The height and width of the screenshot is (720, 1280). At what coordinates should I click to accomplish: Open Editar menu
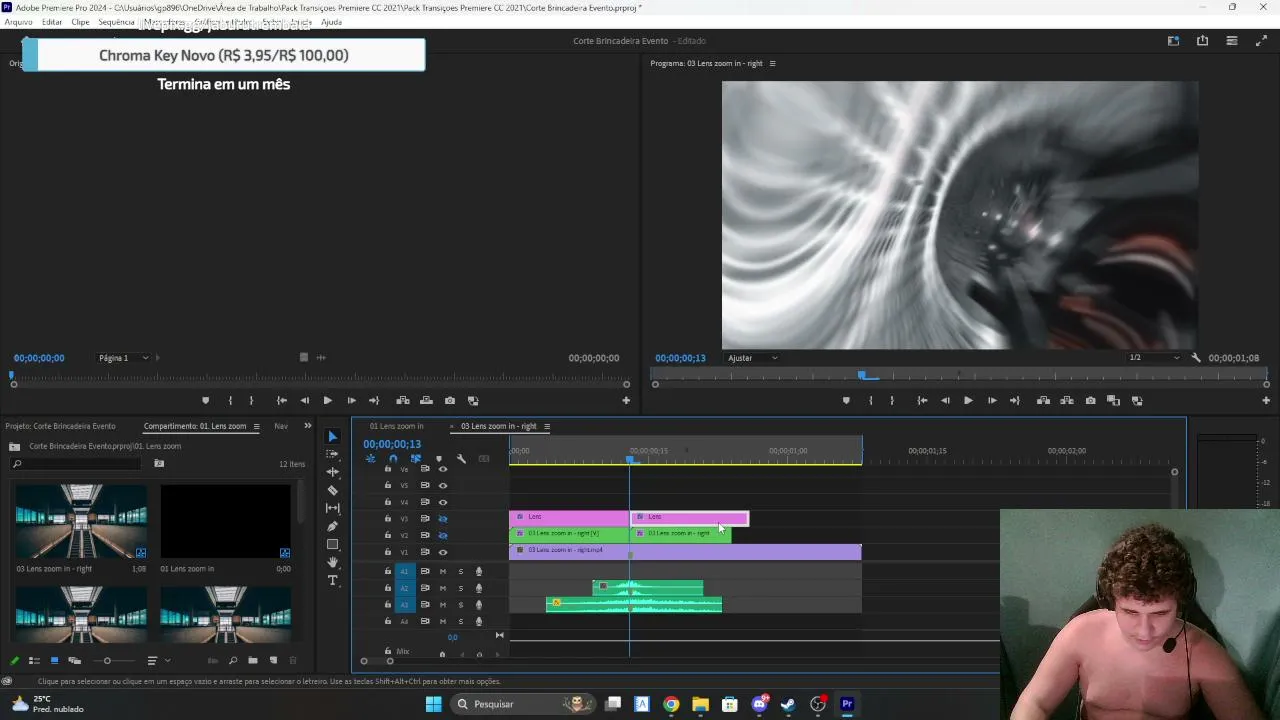click(52, 22)
